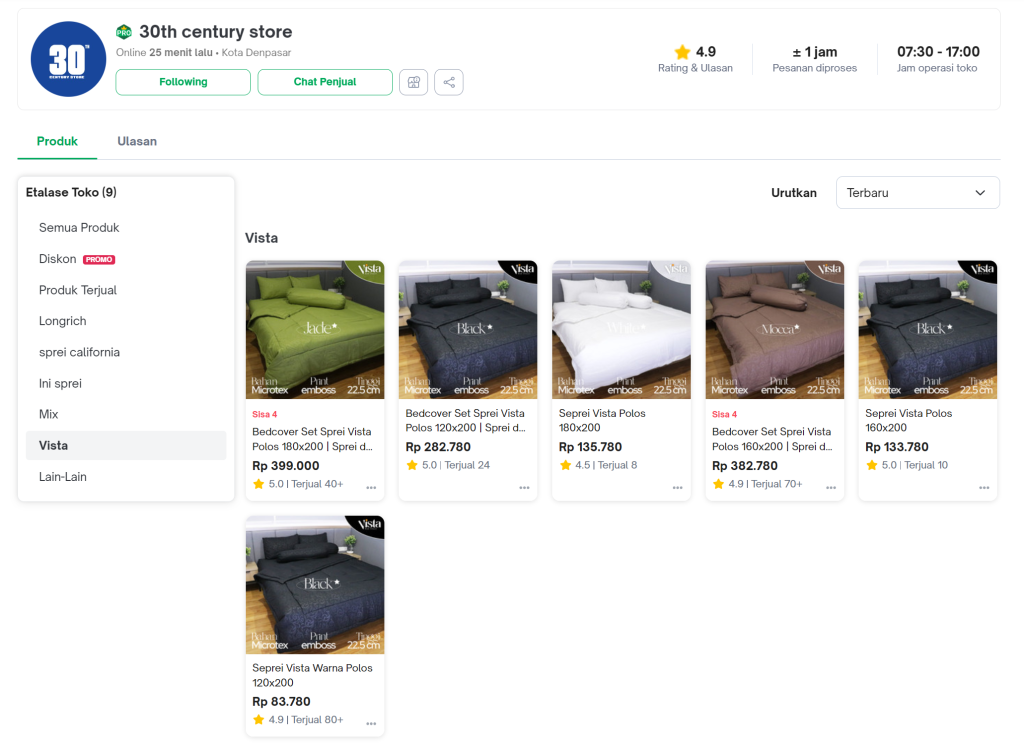Click the Bedcover Set Sprei Vista 160x200 title

[x=771, y=439]
